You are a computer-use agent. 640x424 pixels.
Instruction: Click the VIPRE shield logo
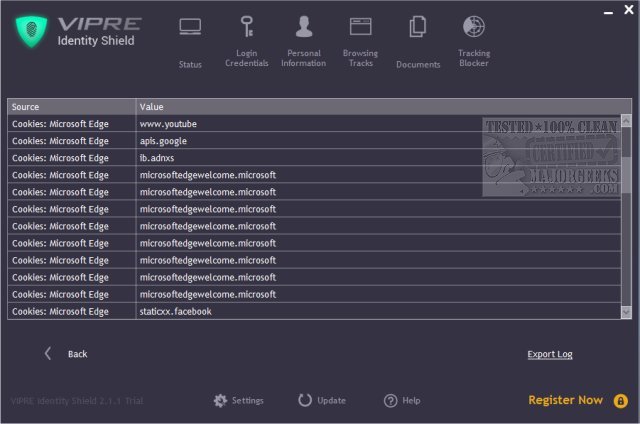click(31, 31)
